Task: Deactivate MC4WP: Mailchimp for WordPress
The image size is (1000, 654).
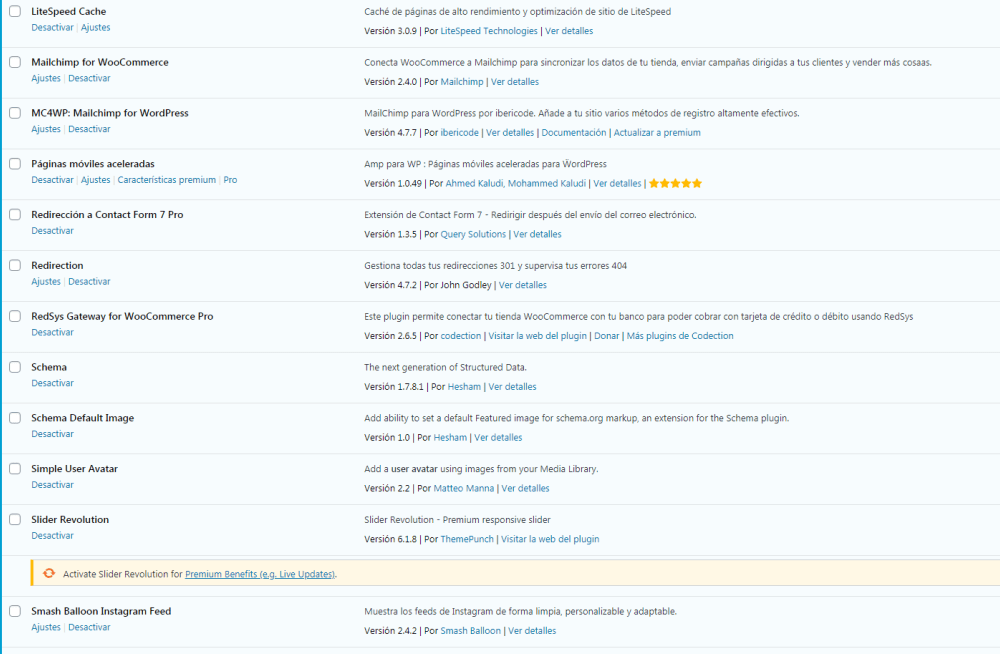Action: pyautogui.click(x=89, y=129)
